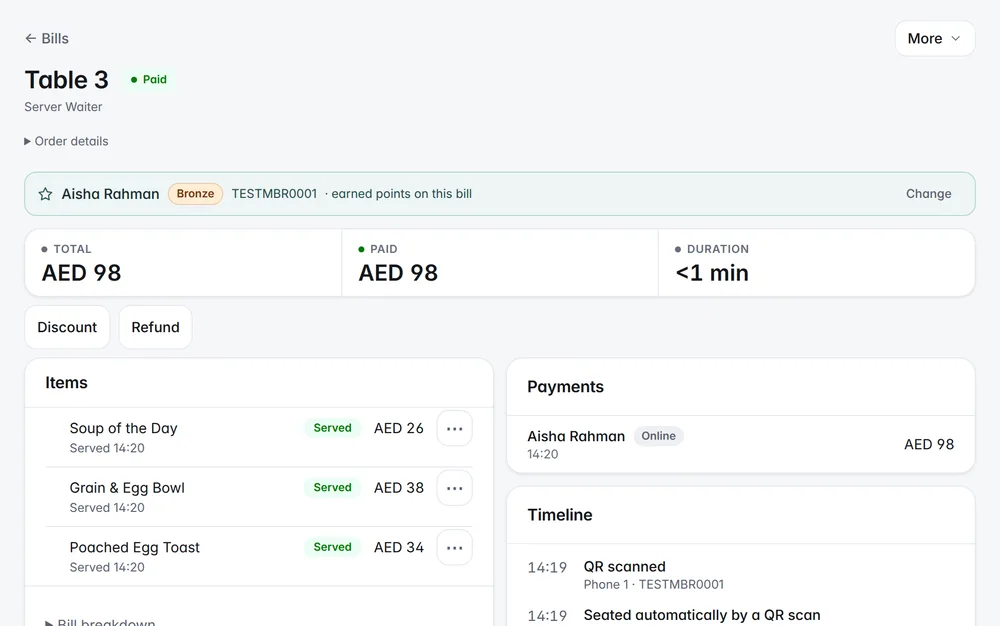1000x626 pixels.
Task: Open the More dropdown menu
Action: pos(934,38)
